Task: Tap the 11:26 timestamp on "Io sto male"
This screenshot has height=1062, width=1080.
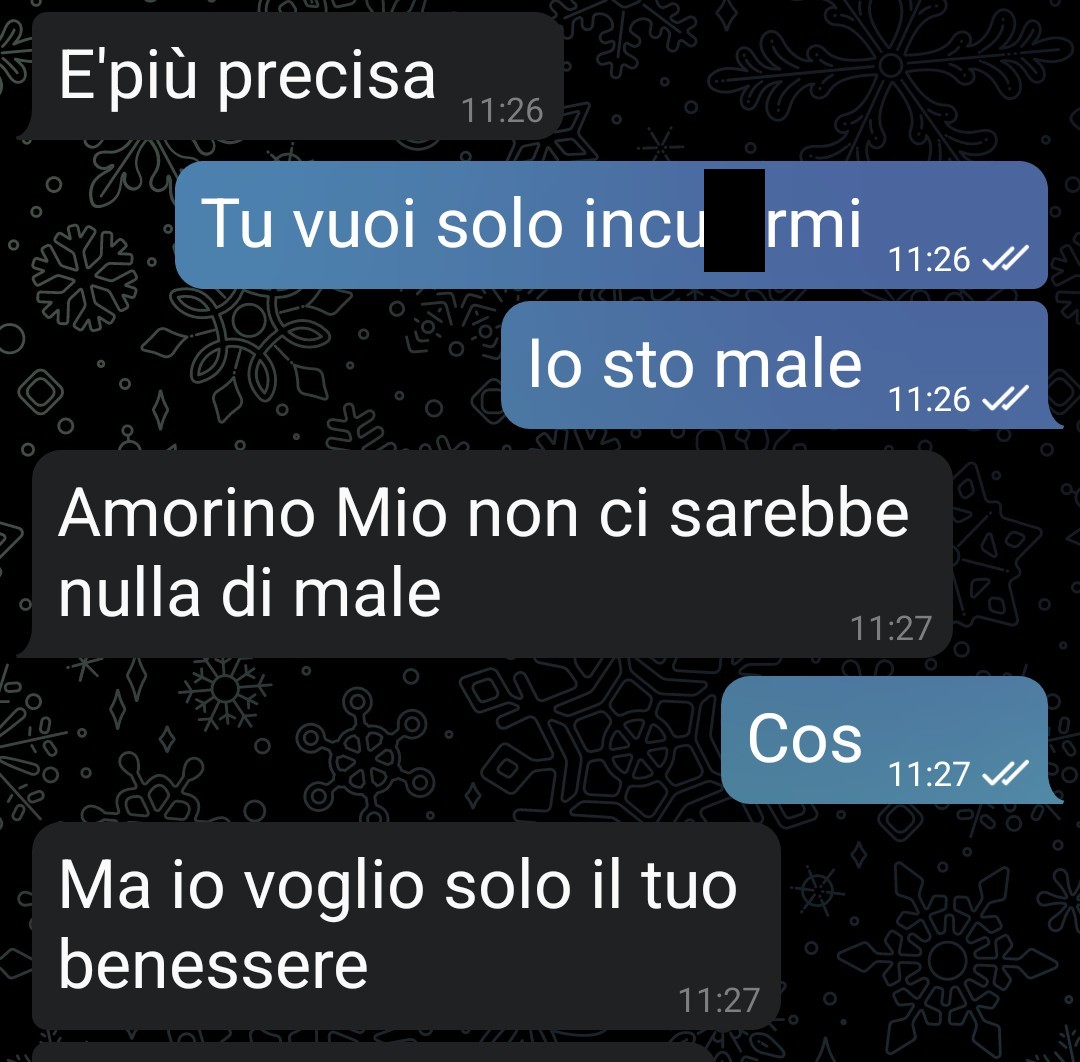Action: [929, 399]
